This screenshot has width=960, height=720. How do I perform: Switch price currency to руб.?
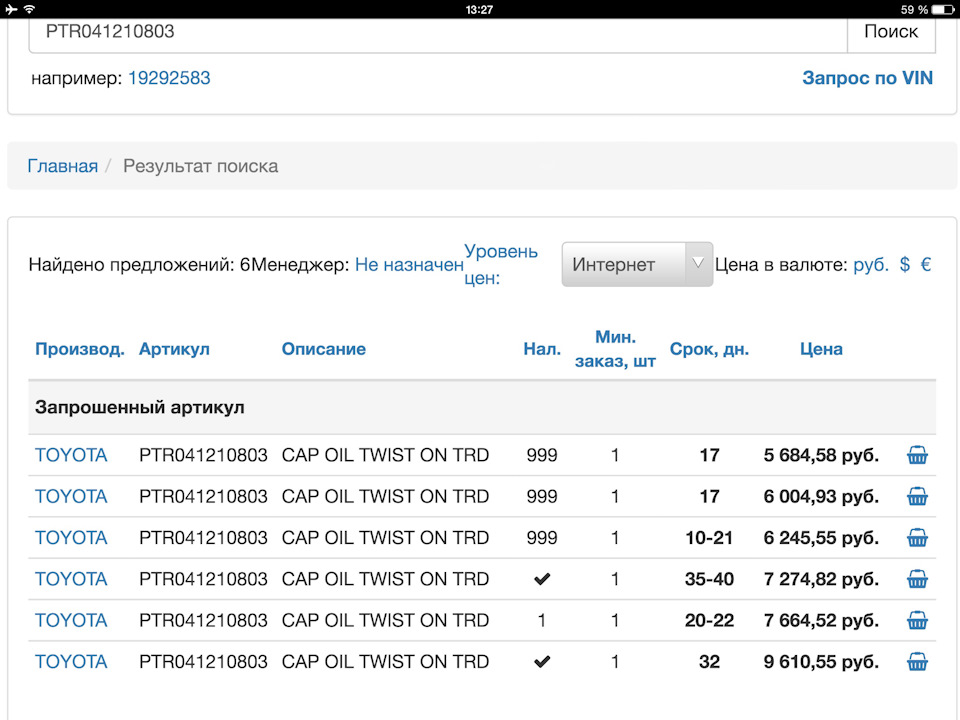[x=870, y=265]
